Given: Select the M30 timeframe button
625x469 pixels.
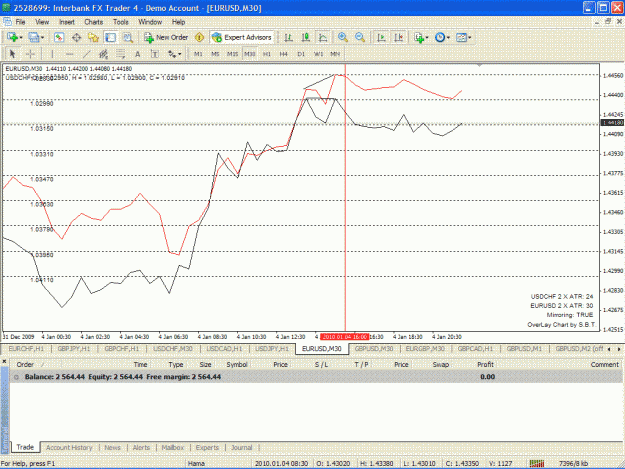Looking at the screenshot, I should pos(250,54).
